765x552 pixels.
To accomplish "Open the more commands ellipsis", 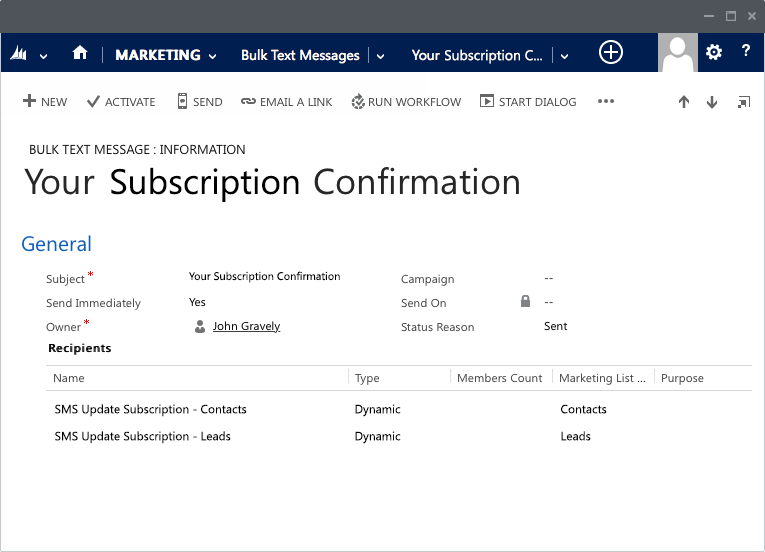I will point(606,101).
